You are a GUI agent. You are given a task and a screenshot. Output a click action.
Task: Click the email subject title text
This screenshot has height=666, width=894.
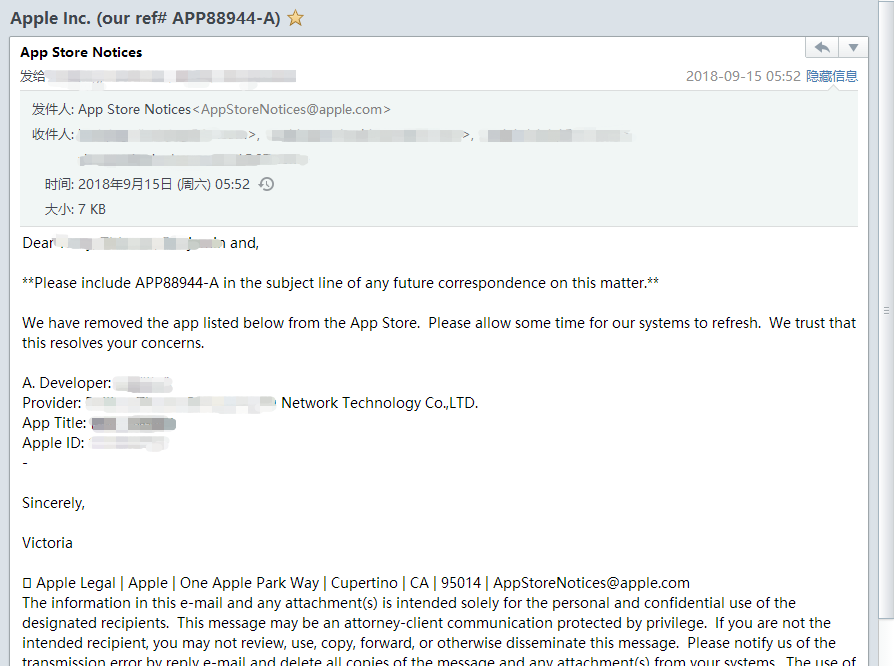[x=145, y=18]
